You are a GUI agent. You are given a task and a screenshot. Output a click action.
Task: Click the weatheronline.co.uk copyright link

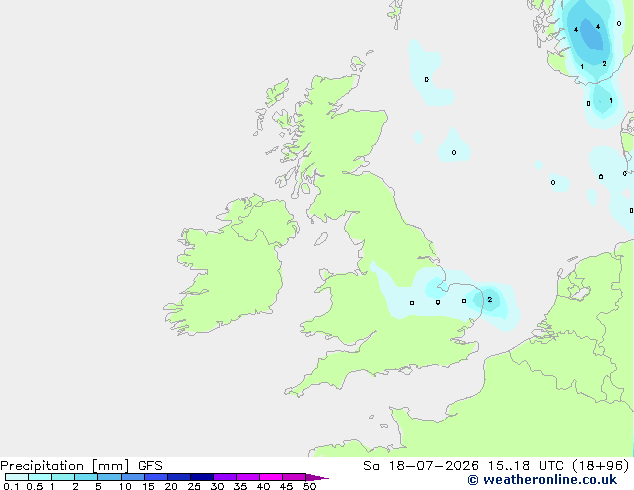pyautogui.click(x=542, y=480)
